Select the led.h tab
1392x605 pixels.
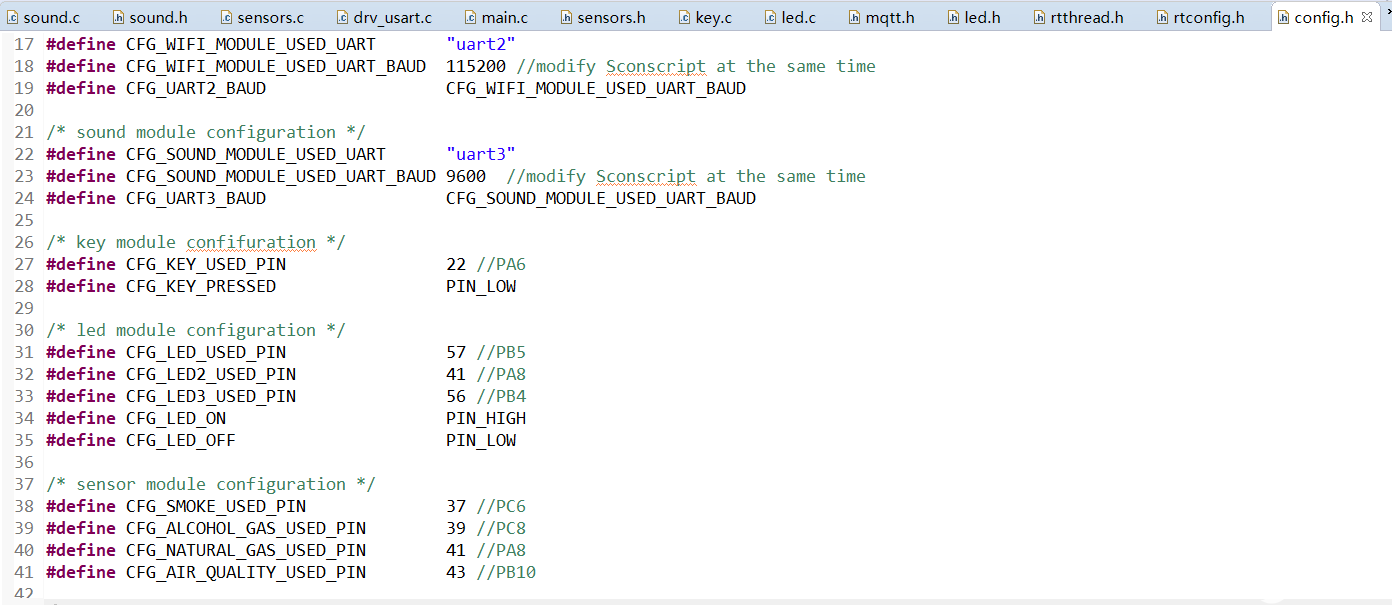(974, 17)
